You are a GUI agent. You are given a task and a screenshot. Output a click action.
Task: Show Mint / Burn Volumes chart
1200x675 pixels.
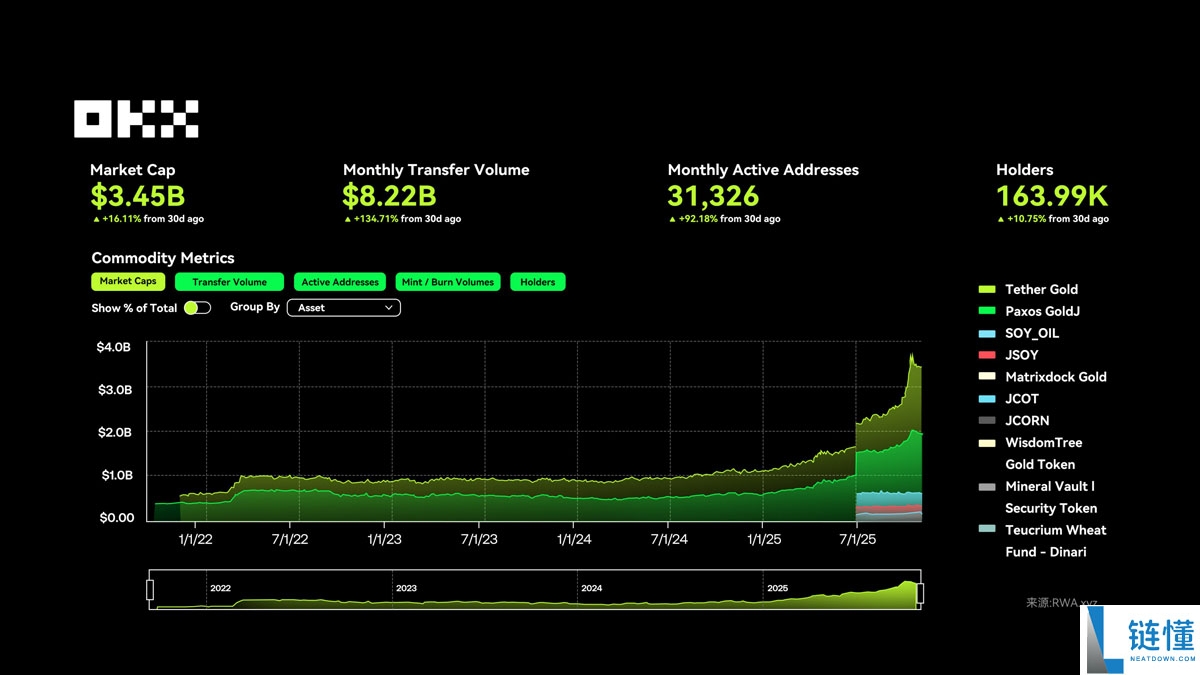coord(447,282)
